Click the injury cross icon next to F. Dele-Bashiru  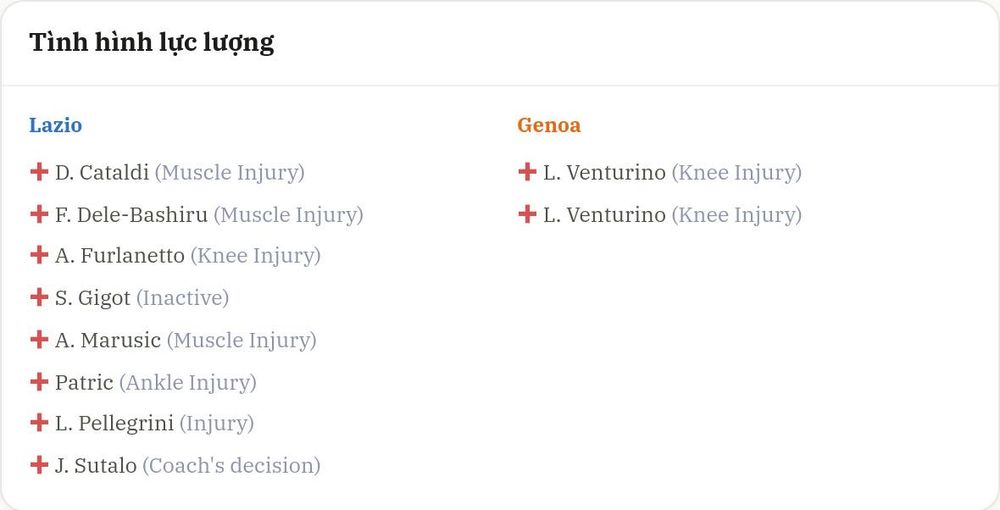click(x=39, y=214)
